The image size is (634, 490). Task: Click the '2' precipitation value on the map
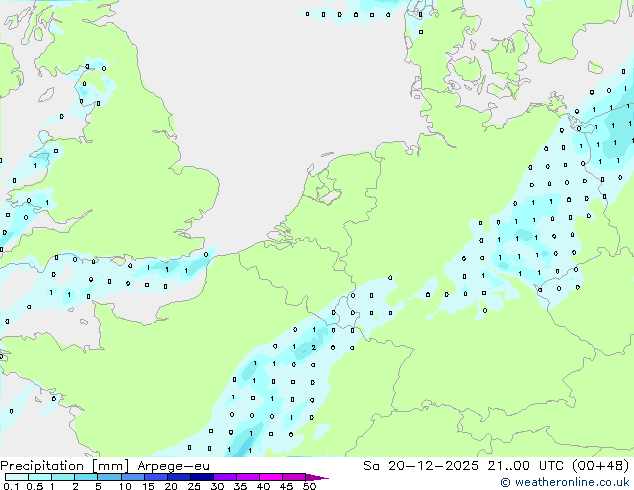pos(314,347)
